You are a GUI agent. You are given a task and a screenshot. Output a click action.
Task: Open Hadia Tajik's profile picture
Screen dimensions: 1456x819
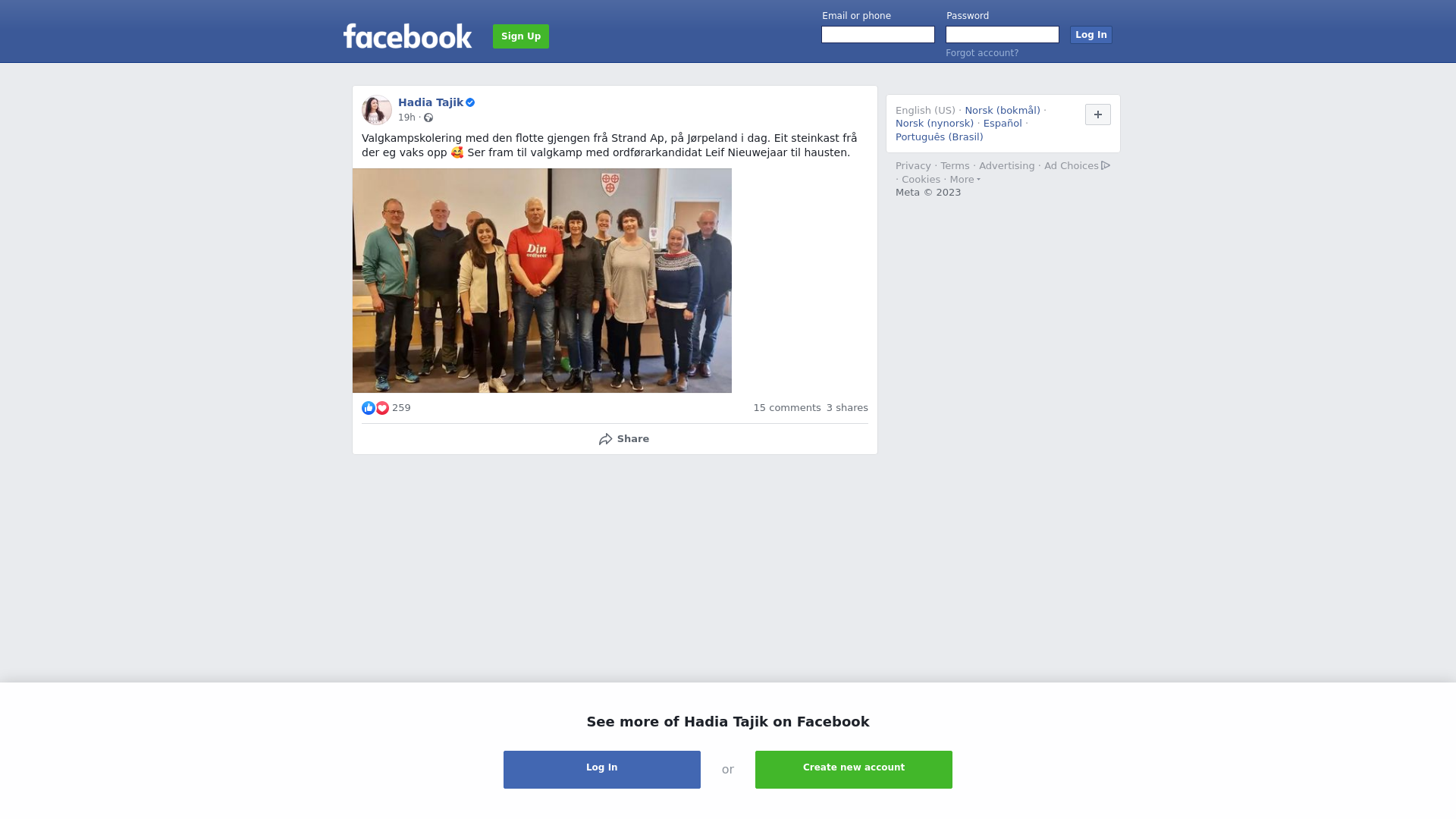(377, 110)
